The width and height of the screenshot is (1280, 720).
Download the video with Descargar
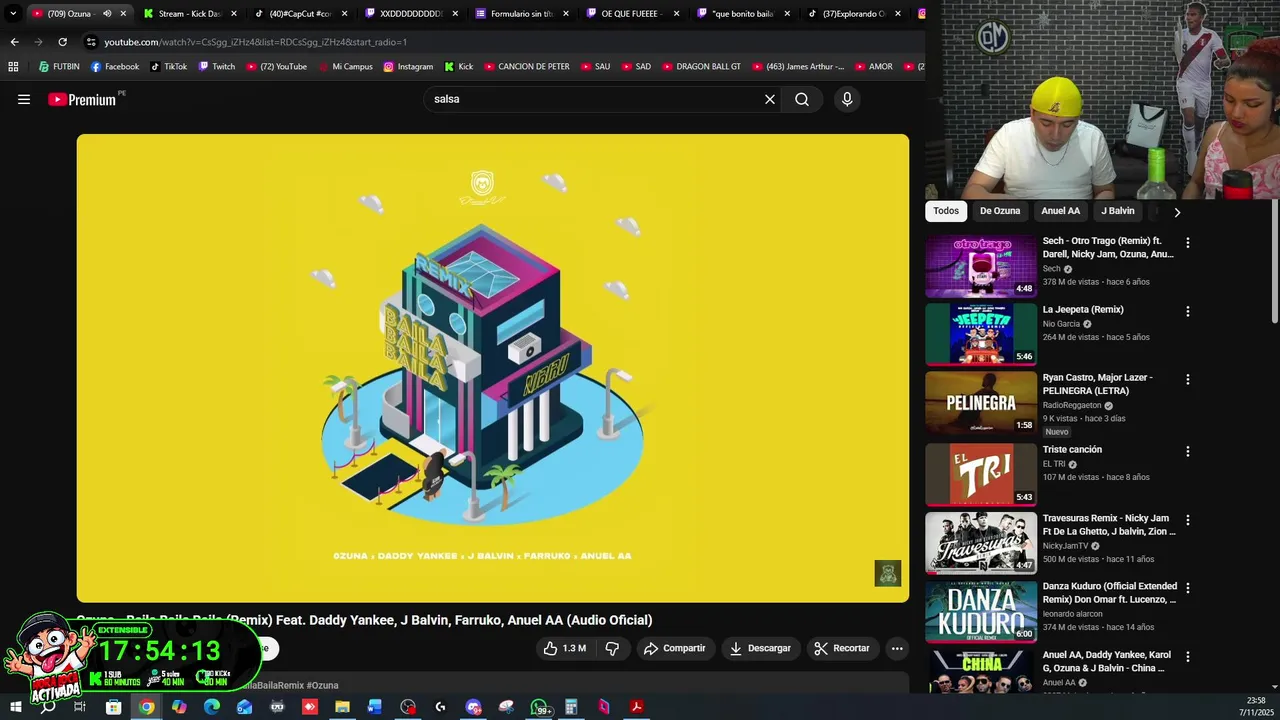pos(760,648)
